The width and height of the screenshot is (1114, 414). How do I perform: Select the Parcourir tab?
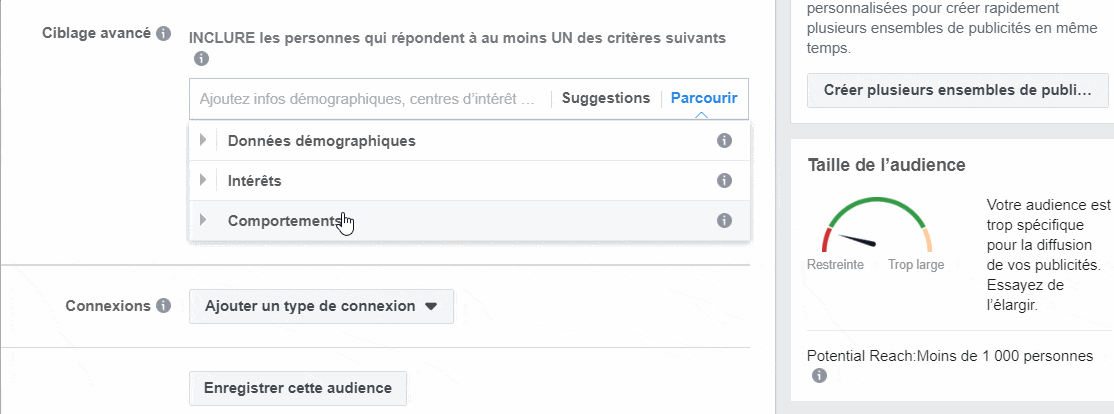pos(704,98)
